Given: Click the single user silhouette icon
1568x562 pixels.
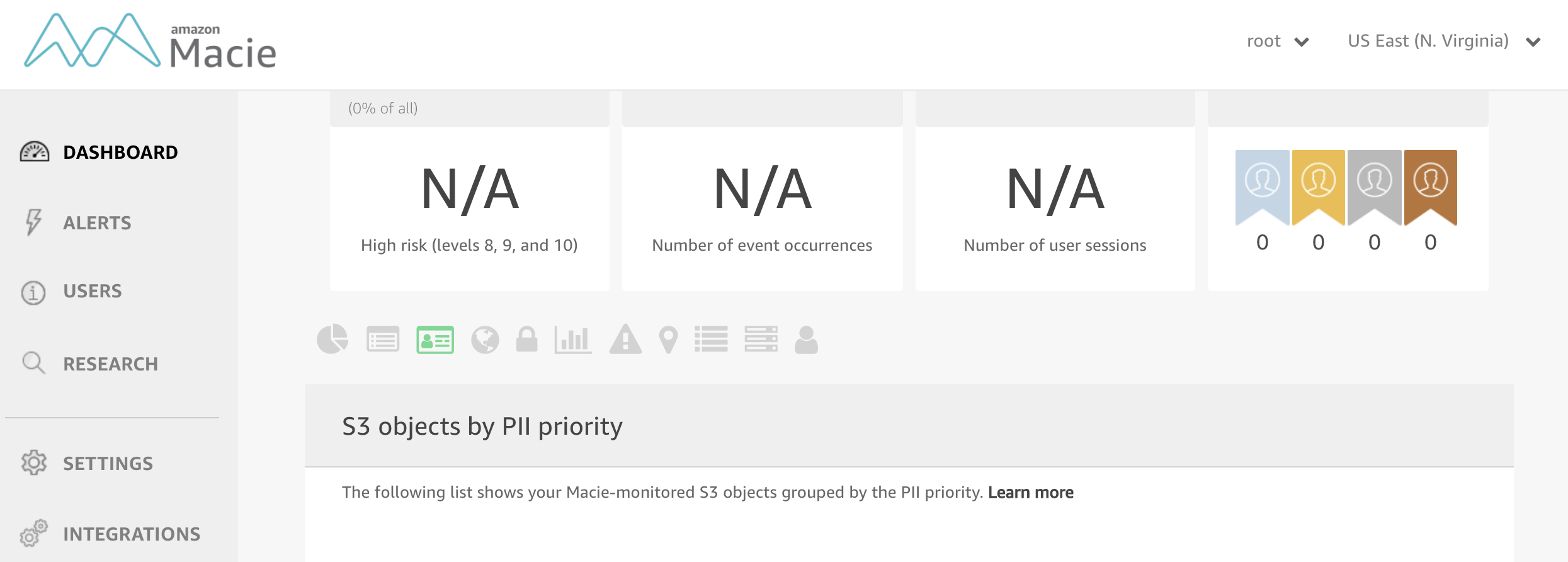Looking at the screenshot, I should coord(806,340).
